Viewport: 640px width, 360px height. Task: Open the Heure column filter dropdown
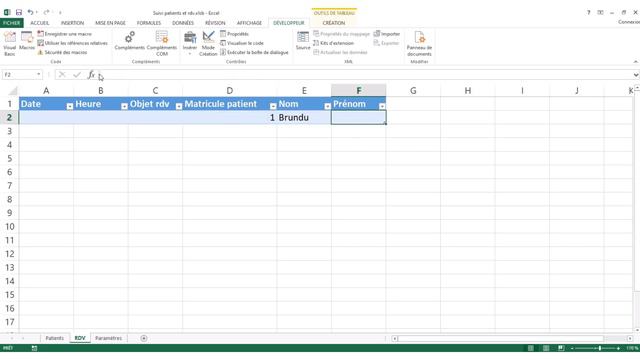124,106
